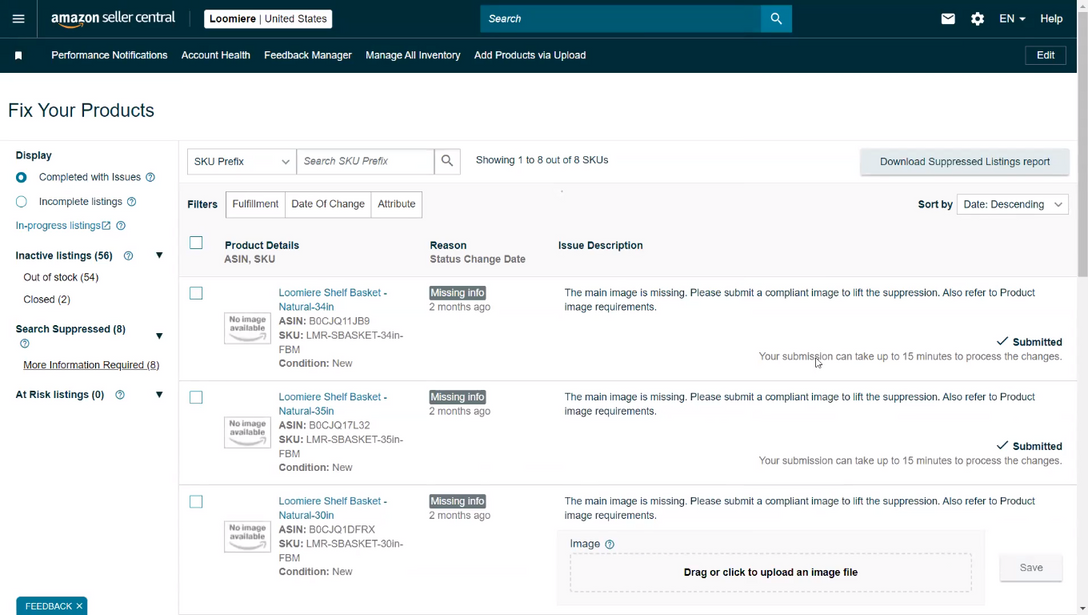
Task: Expand the At Risk listings arrow
Action: pyautogui.click(x=159, y=394)
